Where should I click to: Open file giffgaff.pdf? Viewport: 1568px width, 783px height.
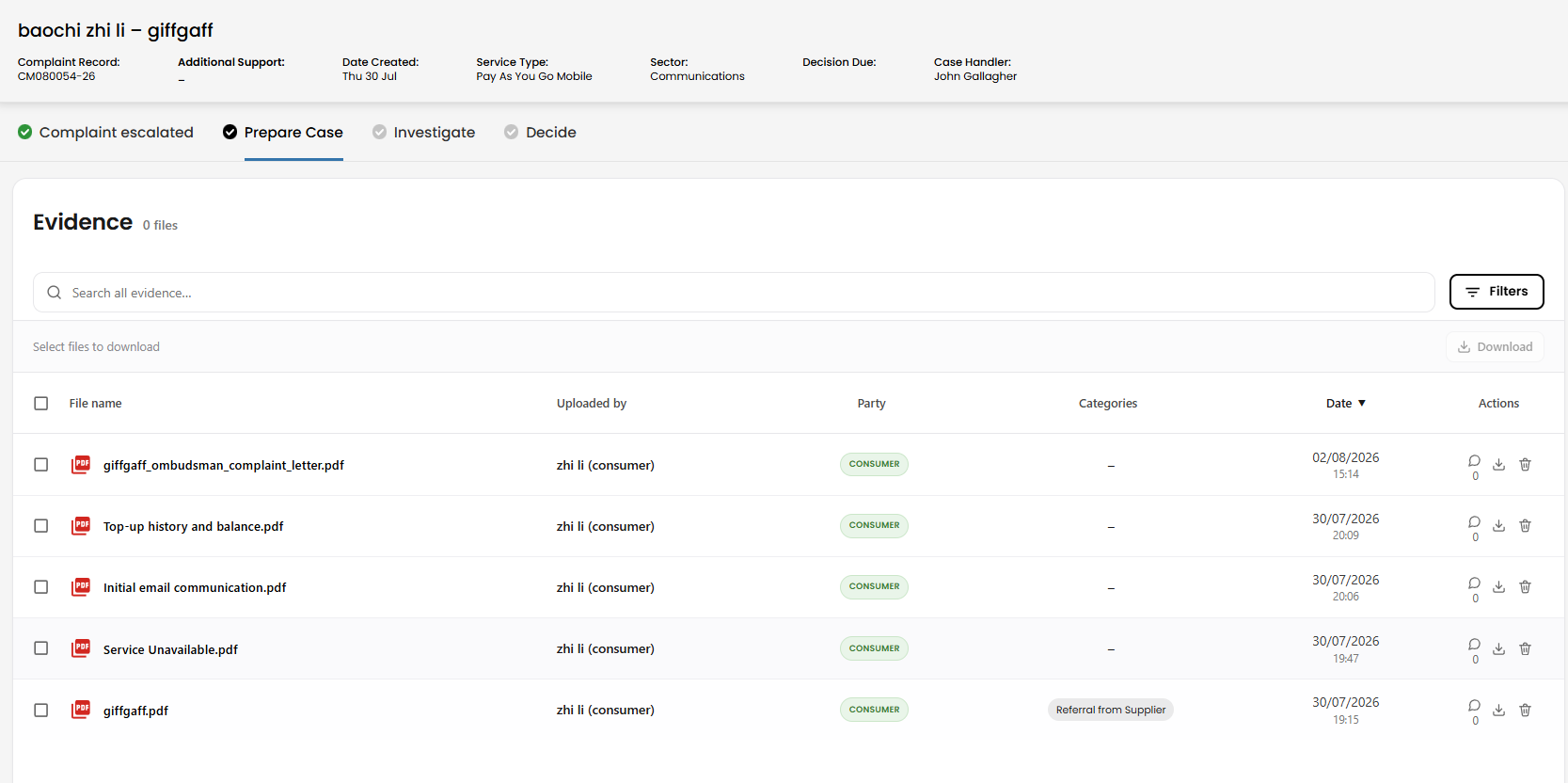coord(135,711)
